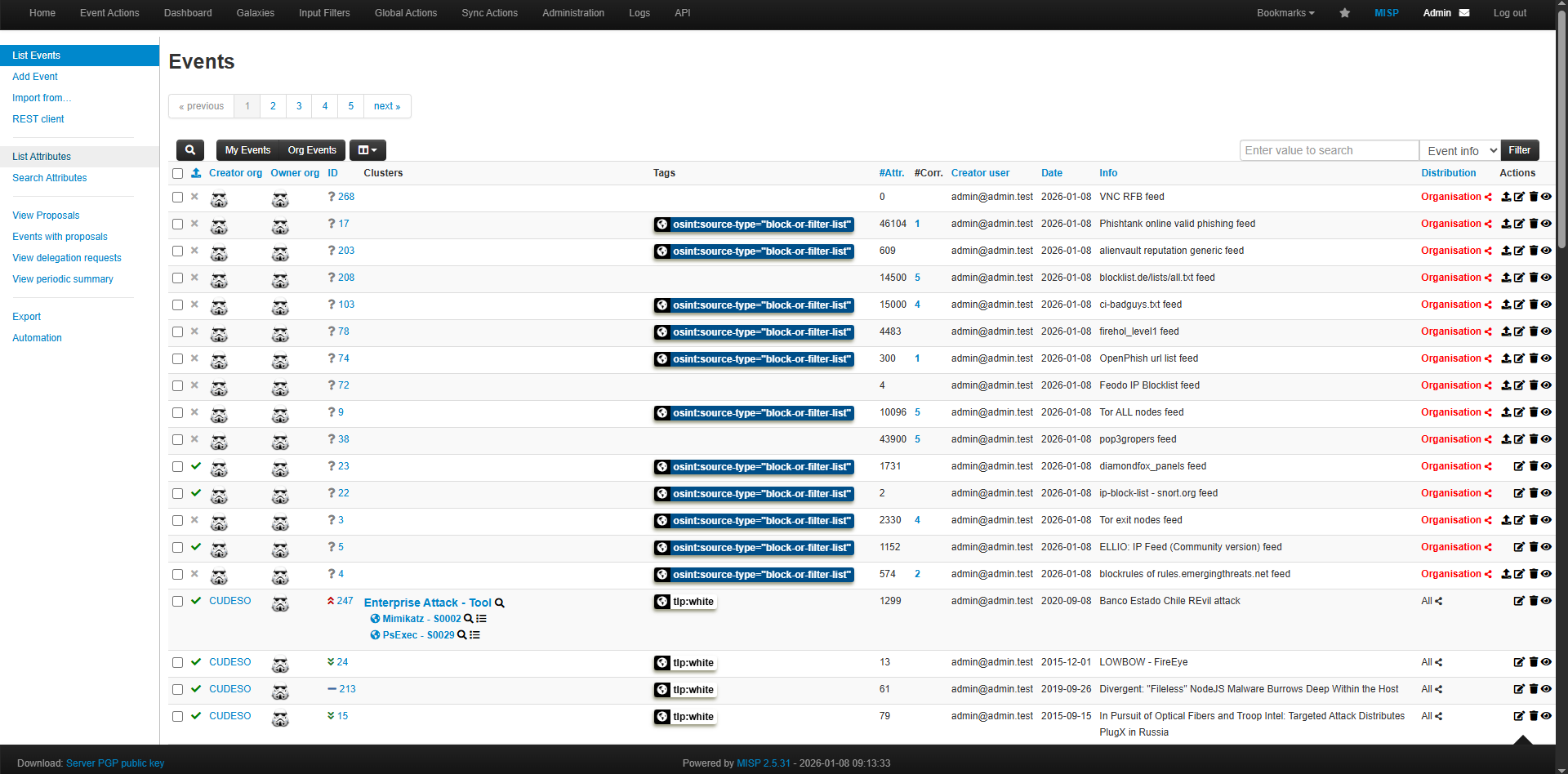This screenshot has height=774, width=1568.
Task: Tick the checkbox for event 15
Action: (177, 716)
